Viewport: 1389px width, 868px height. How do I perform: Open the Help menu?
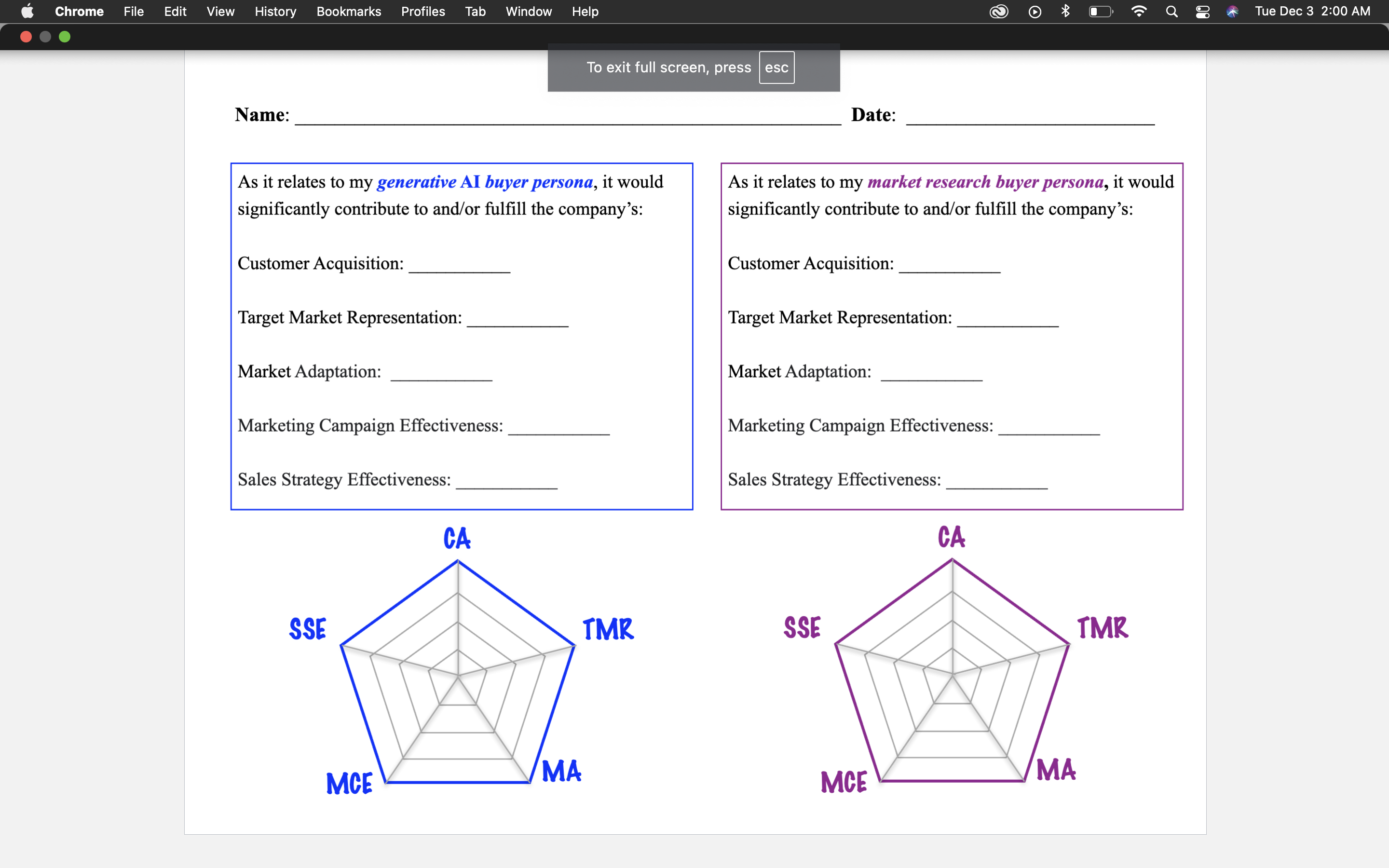(x=585, y=12)
